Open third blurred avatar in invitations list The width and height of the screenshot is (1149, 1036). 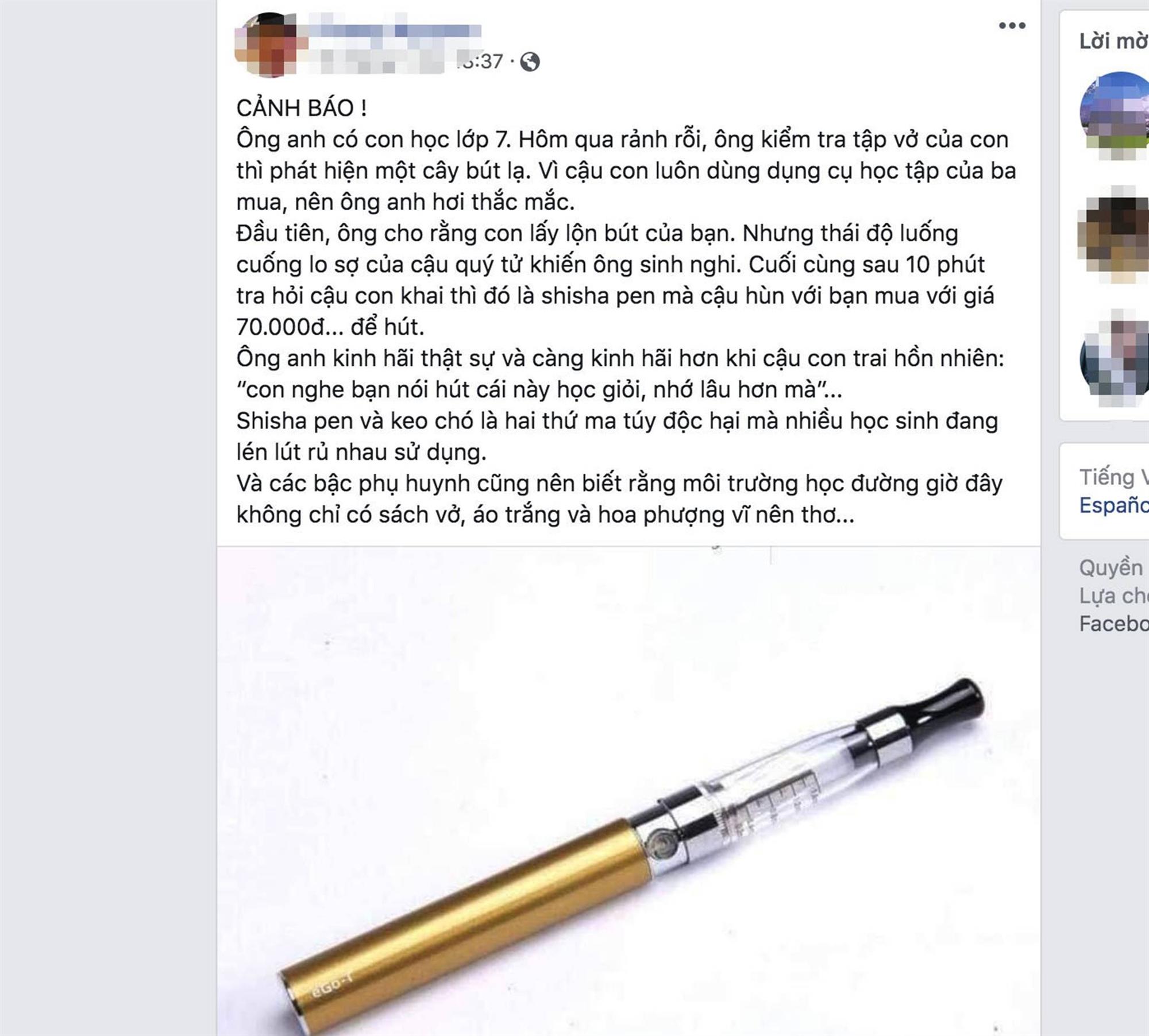tap(1115, 359)
